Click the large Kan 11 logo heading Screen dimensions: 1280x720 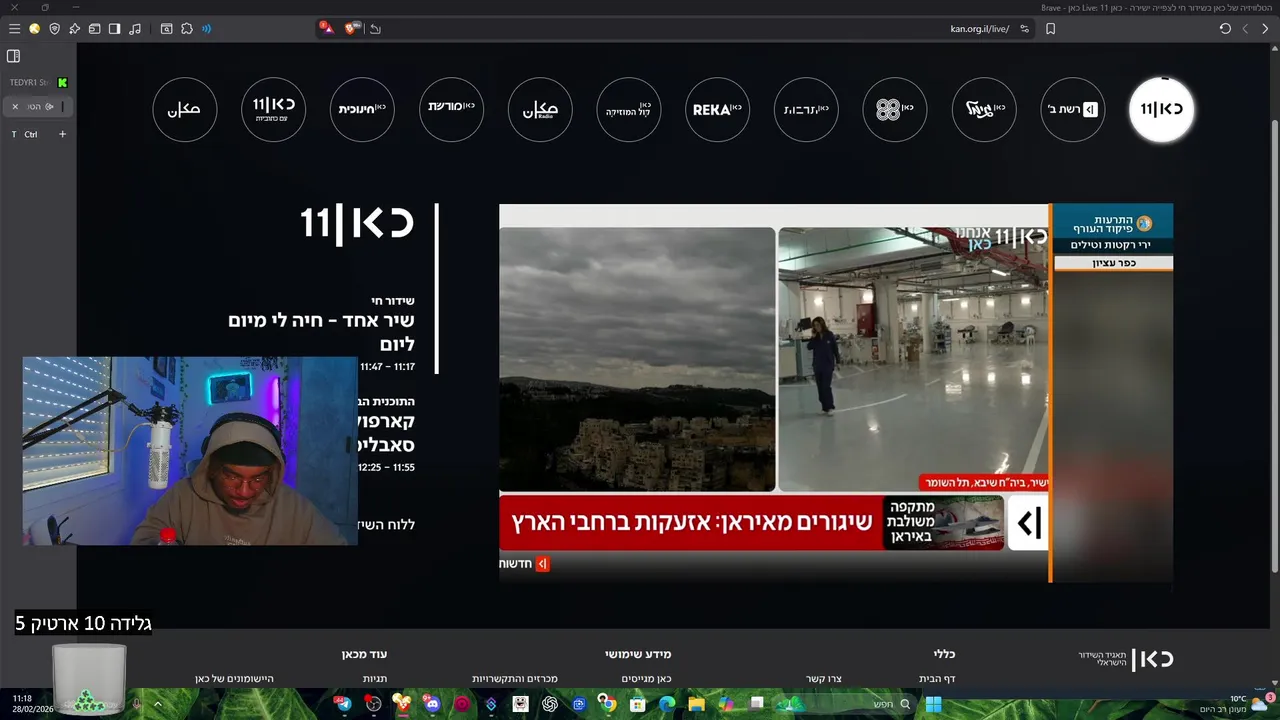coord(358,223)
